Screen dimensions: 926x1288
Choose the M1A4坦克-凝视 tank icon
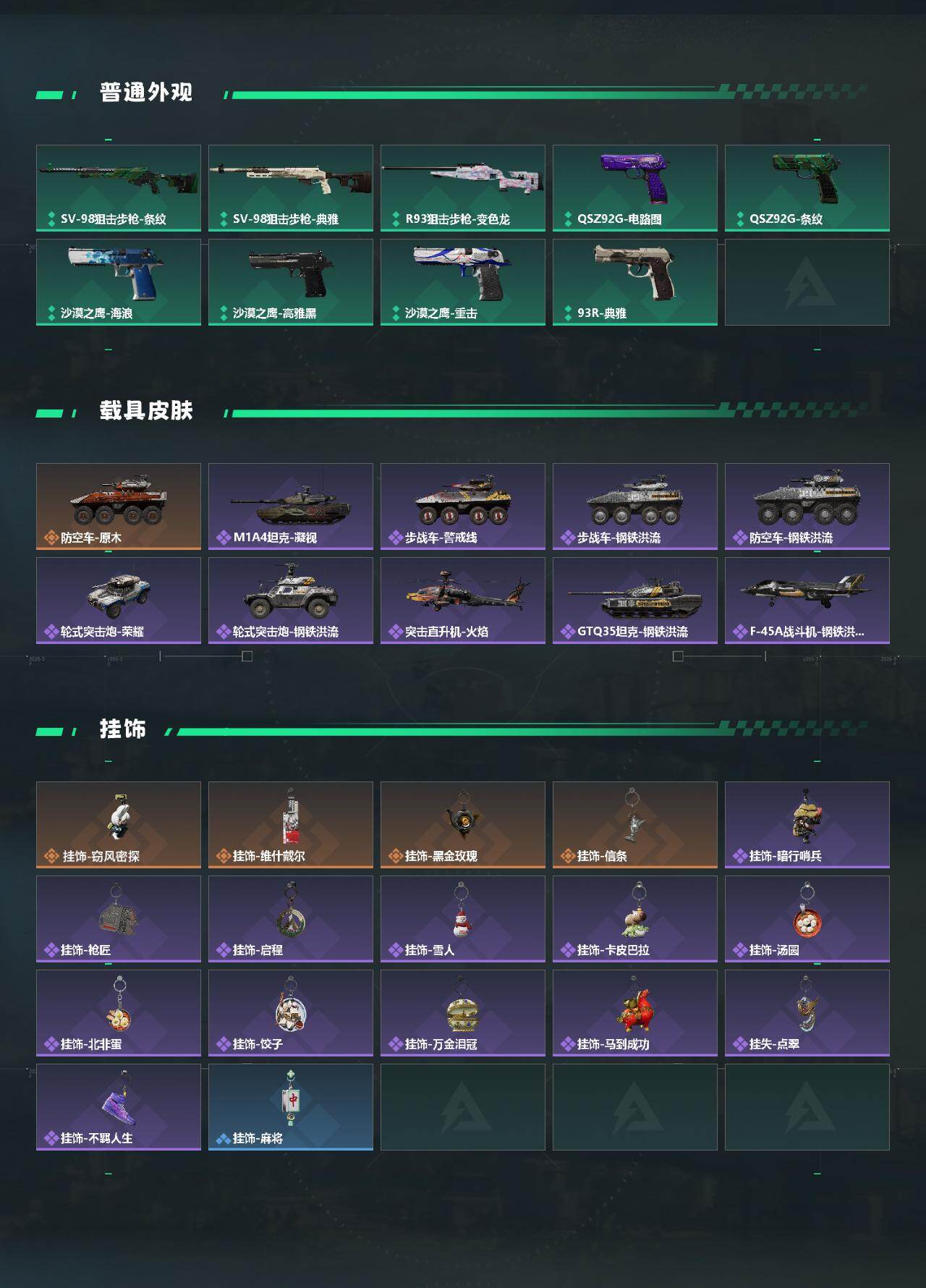291,501
